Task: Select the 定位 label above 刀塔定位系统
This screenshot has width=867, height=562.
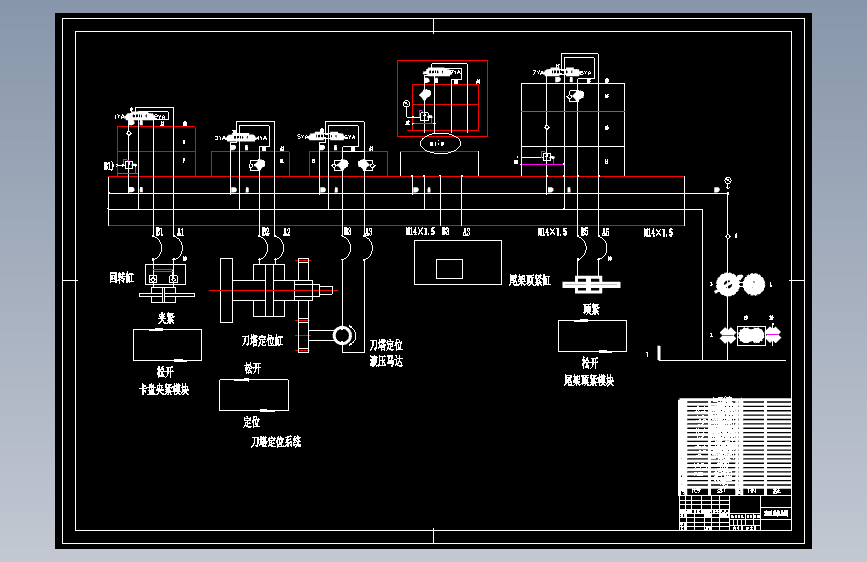Action: click(x=251, y=422)
